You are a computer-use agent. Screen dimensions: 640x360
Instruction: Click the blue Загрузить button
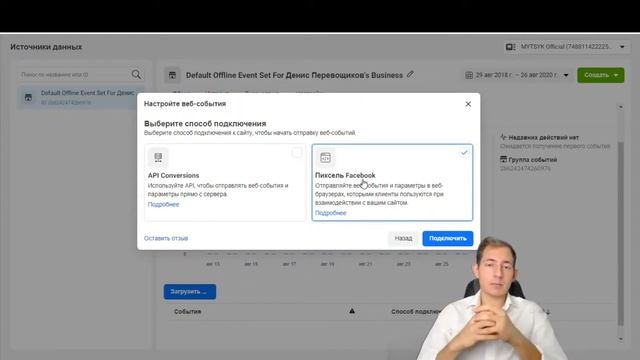tap(190, 292)
